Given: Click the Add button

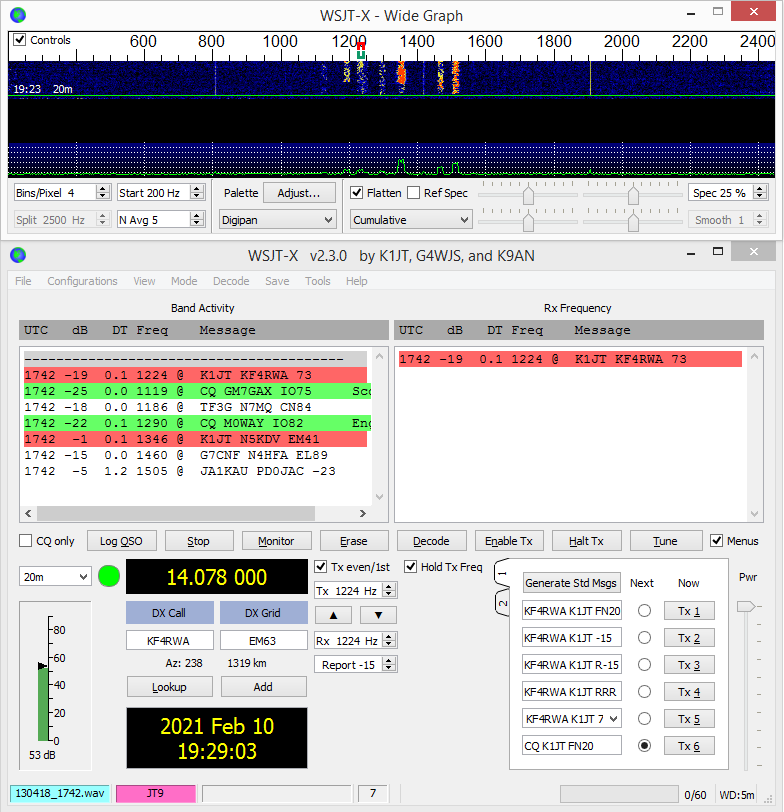Looking at the screenshot, I should (263, 687).
